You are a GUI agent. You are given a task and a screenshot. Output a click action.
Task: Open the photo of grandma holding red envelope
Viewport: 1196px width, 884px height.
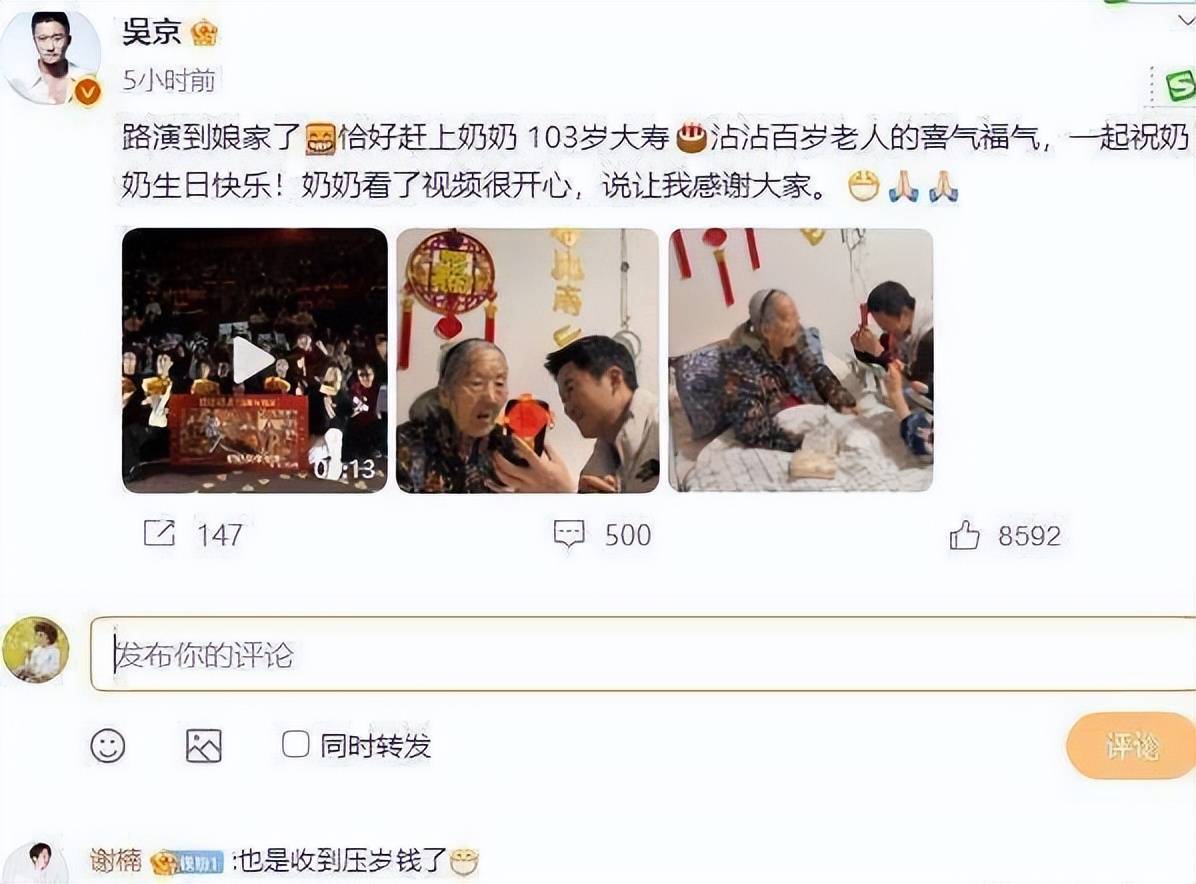527,360
